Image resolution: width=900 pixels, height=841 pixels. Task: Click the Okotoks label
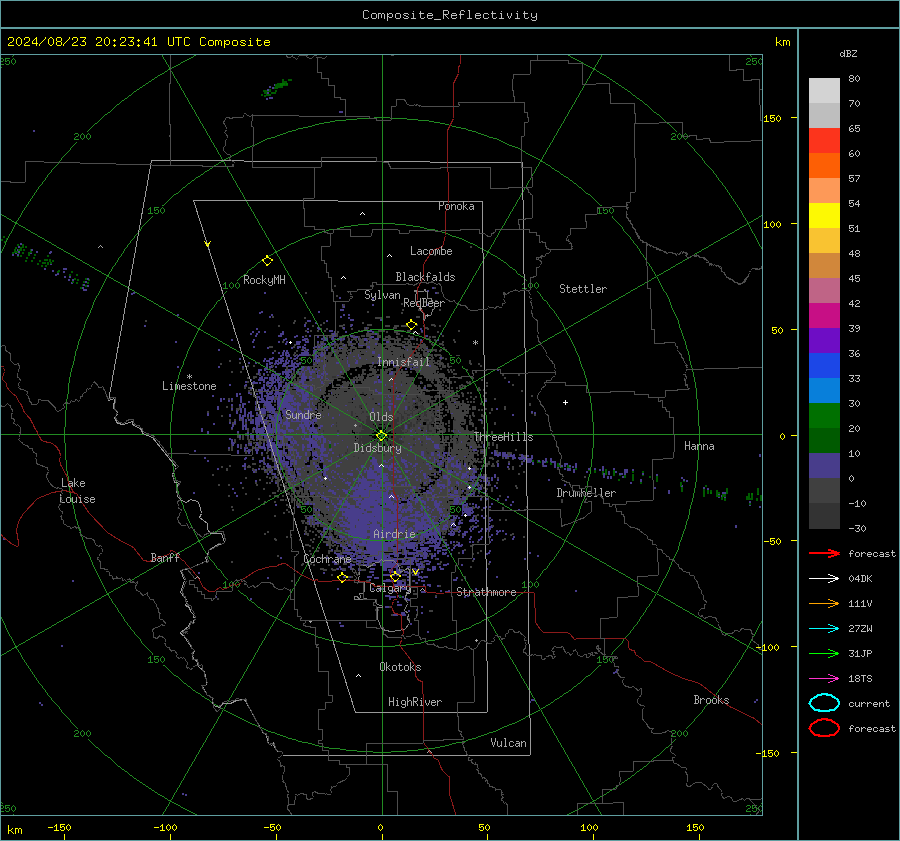pos(400,667)
